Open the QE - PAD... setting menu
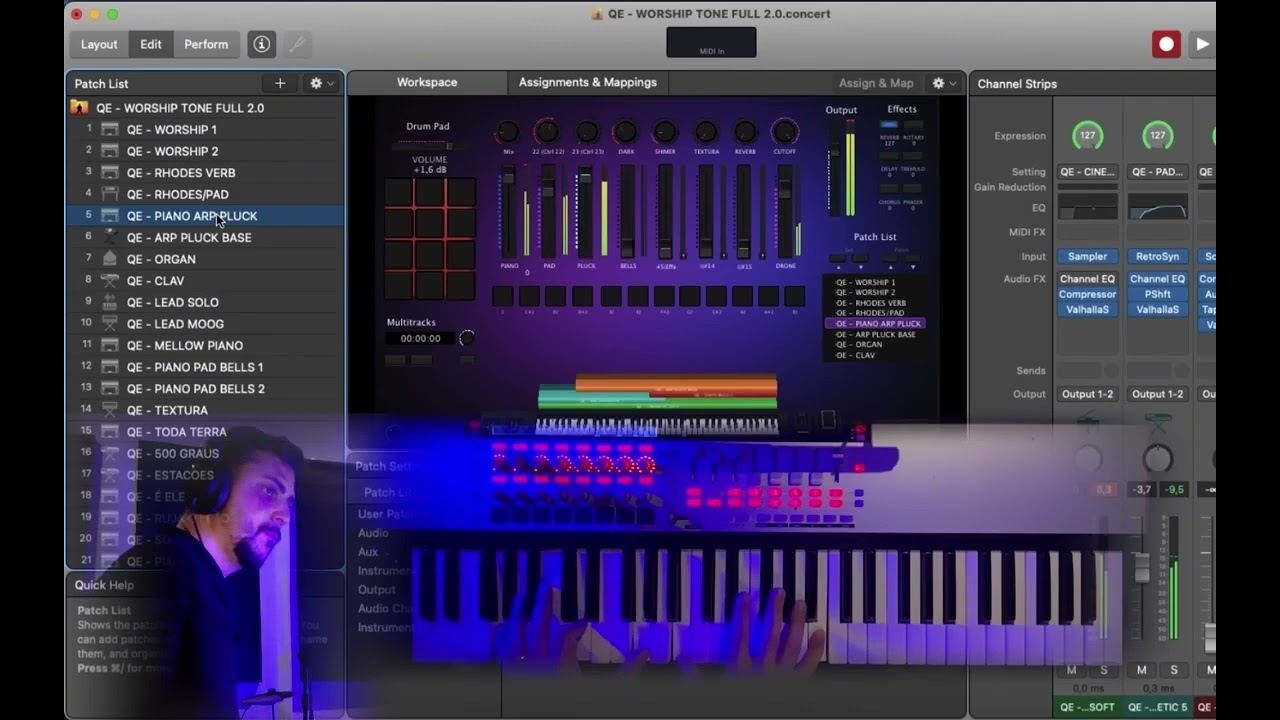Image resolution: width=1280 pixels, height=720 pixels. tap(1157, 172)
